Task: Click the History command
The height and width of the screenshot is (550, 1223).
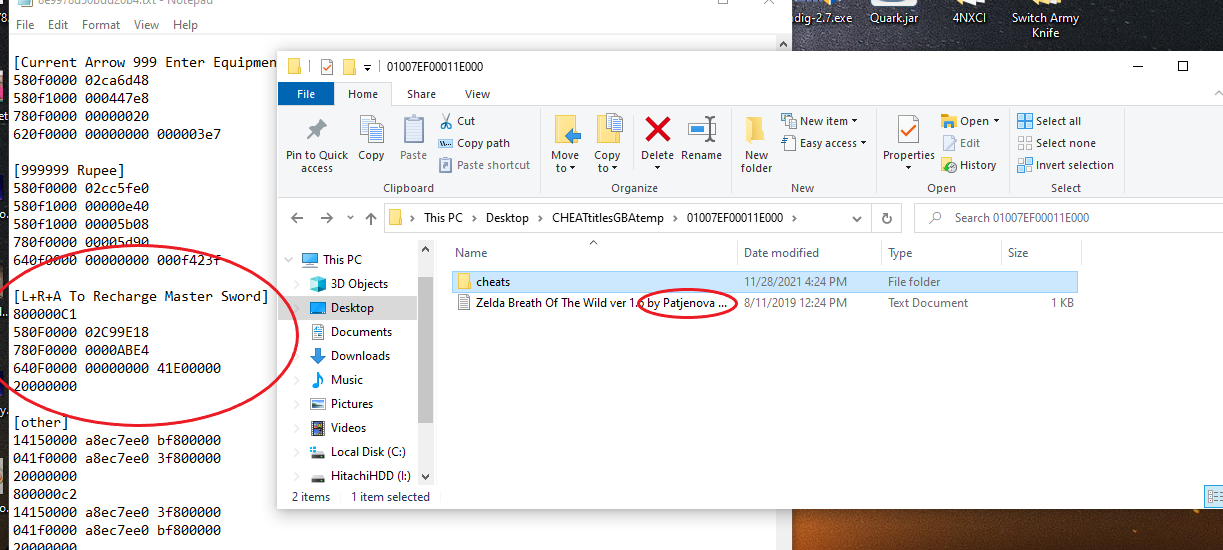Action: pyautogui.click(x=969, y=165)
